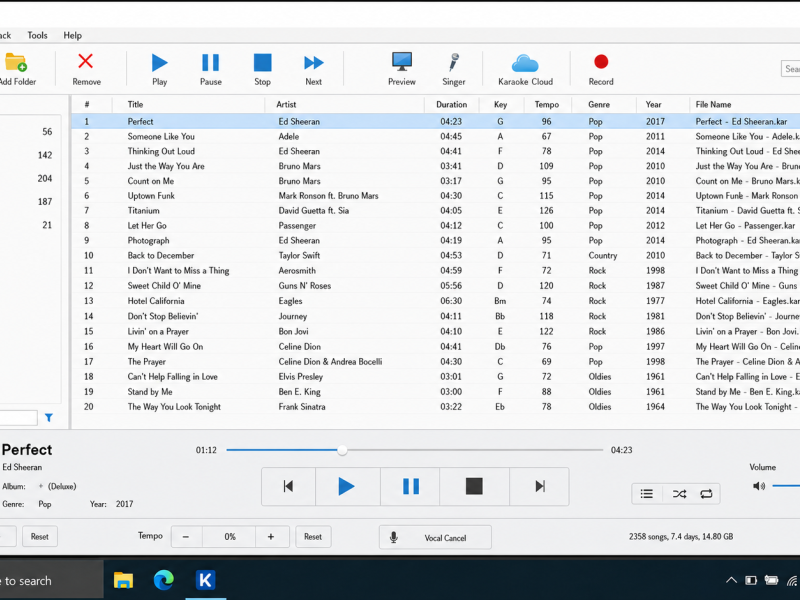Toggle shuffle playback mode
The image size is (800, 600).
679,494
